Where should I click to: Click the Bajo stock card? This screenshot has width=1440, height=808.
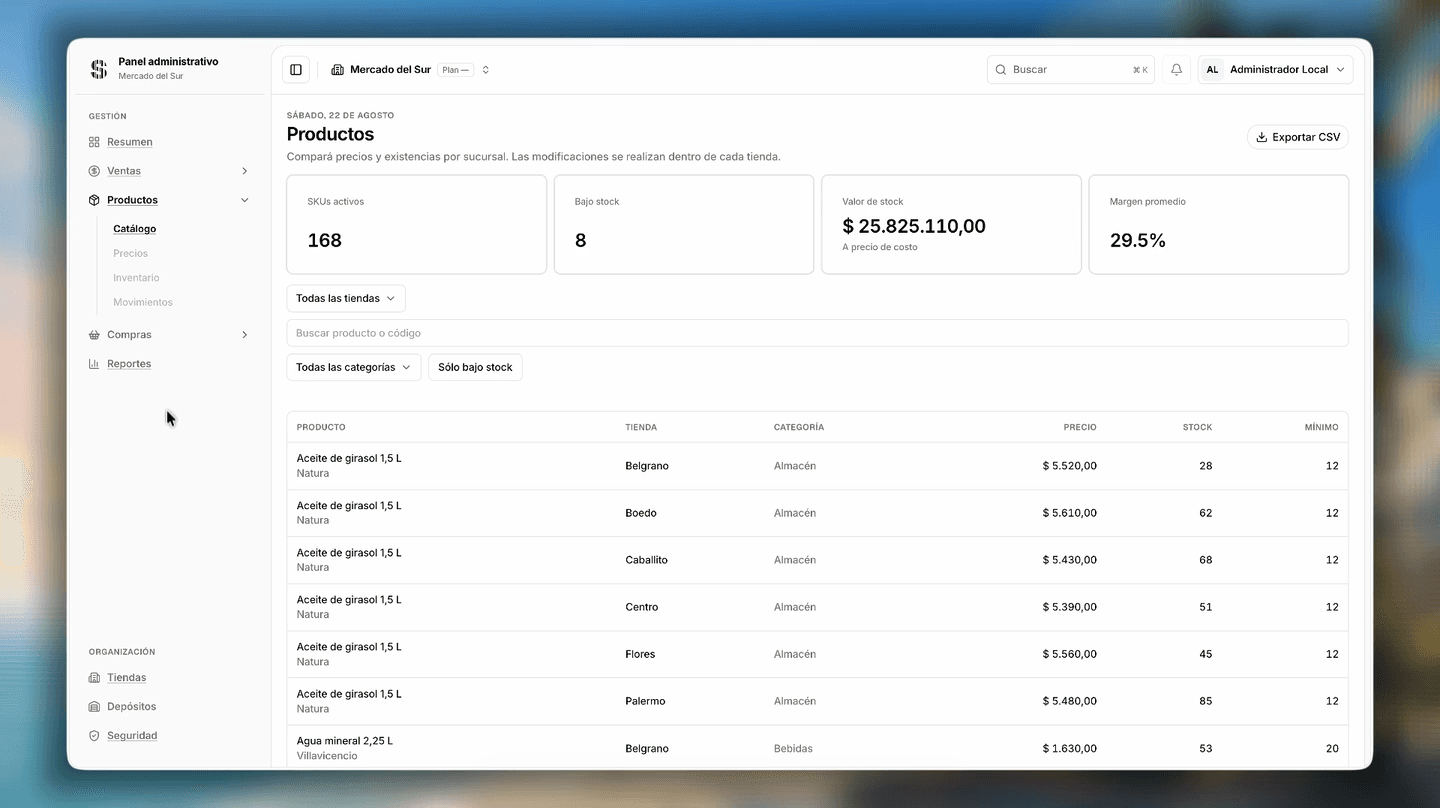[x=684, y=225]
